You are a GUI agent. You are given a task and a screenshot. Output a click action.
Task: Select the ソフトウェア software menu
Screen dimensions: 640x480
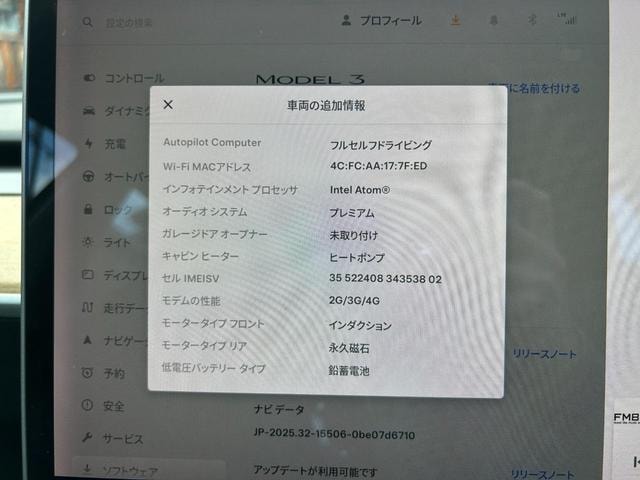click(x=130, y=471)
